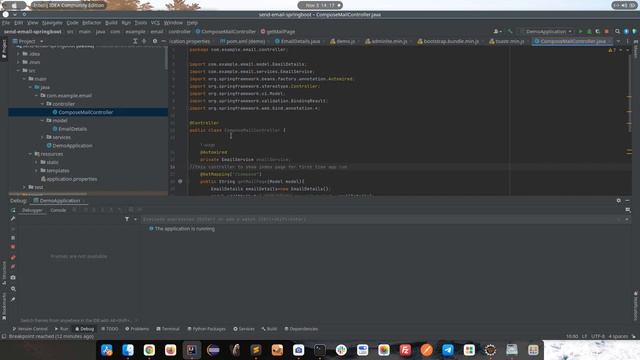Click the filter funnel icon in the debugger variables
Image resolution: width=640 pixels, height=360 pixels.
(127, 219)
